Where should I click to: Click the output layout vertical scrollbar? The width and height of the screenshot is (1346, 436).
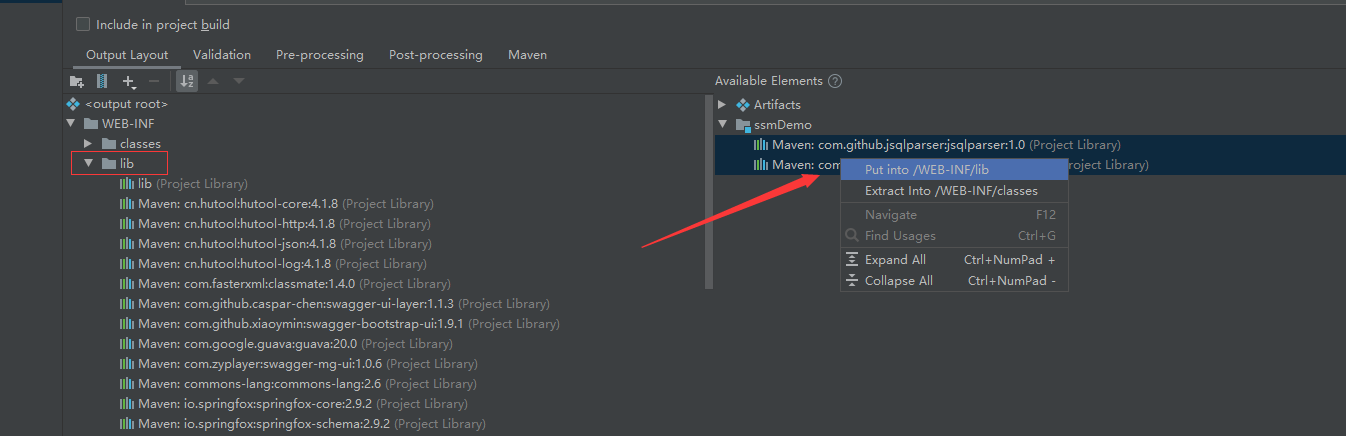click(709, 190)
